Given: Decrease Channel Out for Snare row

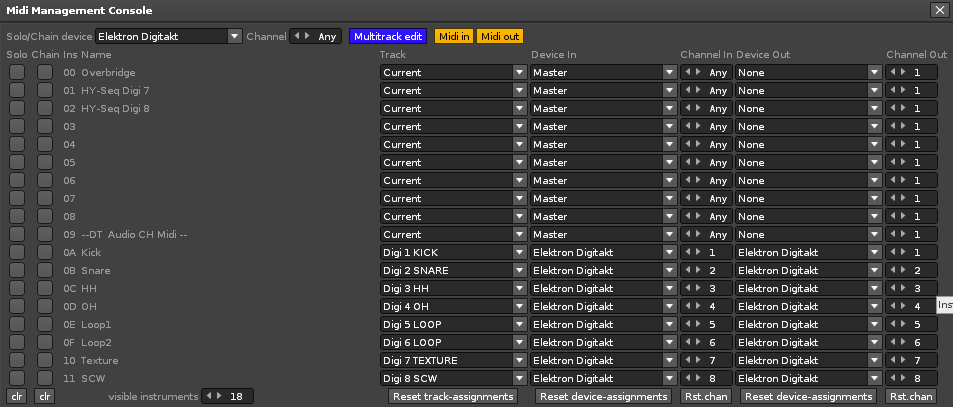Looking at the screenshot, I should 893,270.
